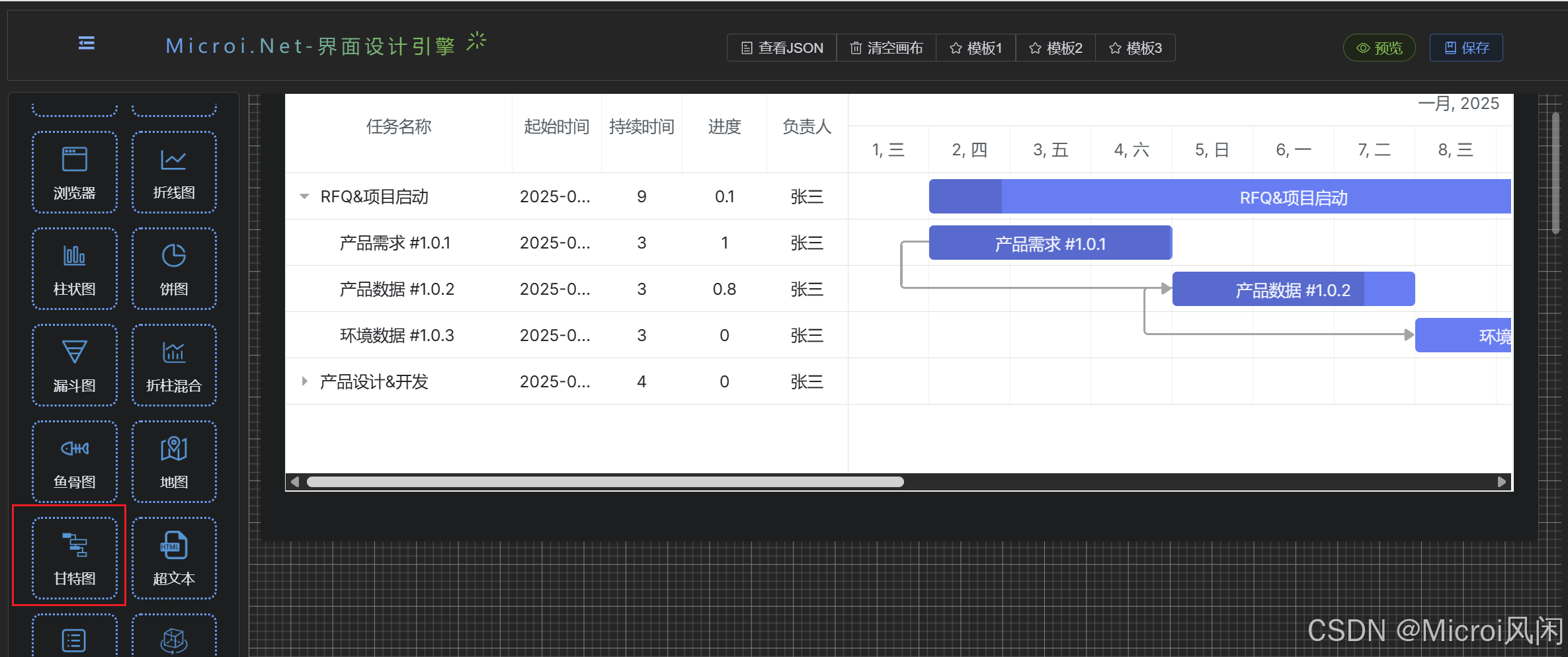Screen dimensions: 1568x657
Task: Add the 漏斗图 funnel chart component
Action: pos(75,366)
